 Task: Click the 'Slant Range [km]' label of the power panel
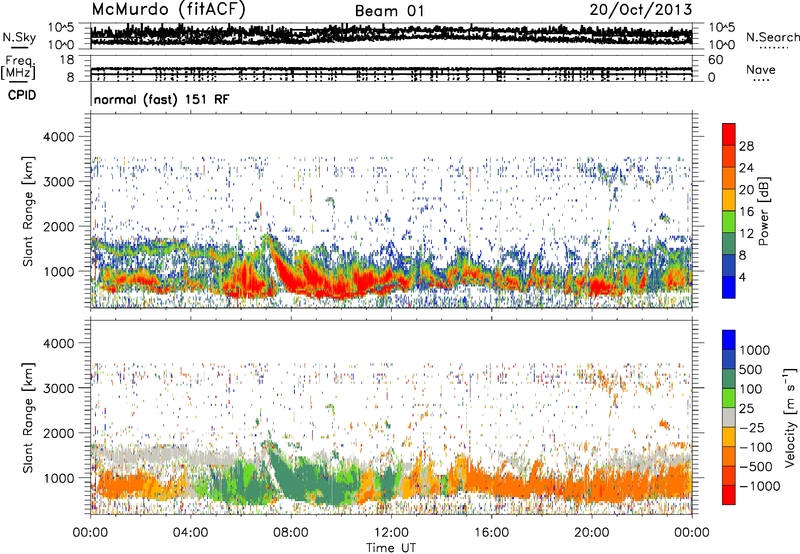pos(28,211)
